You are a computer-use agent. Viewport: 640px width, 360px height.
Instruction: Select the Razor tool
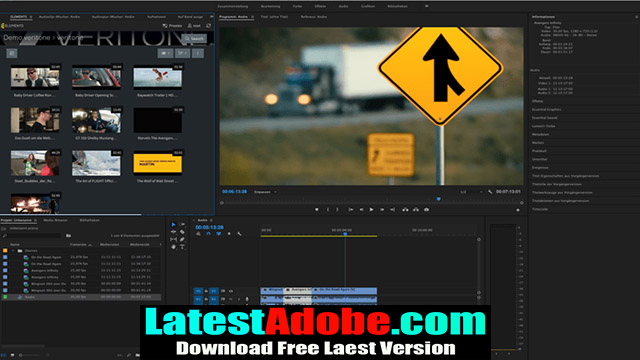pyautogui.click(x=182, y=232)
